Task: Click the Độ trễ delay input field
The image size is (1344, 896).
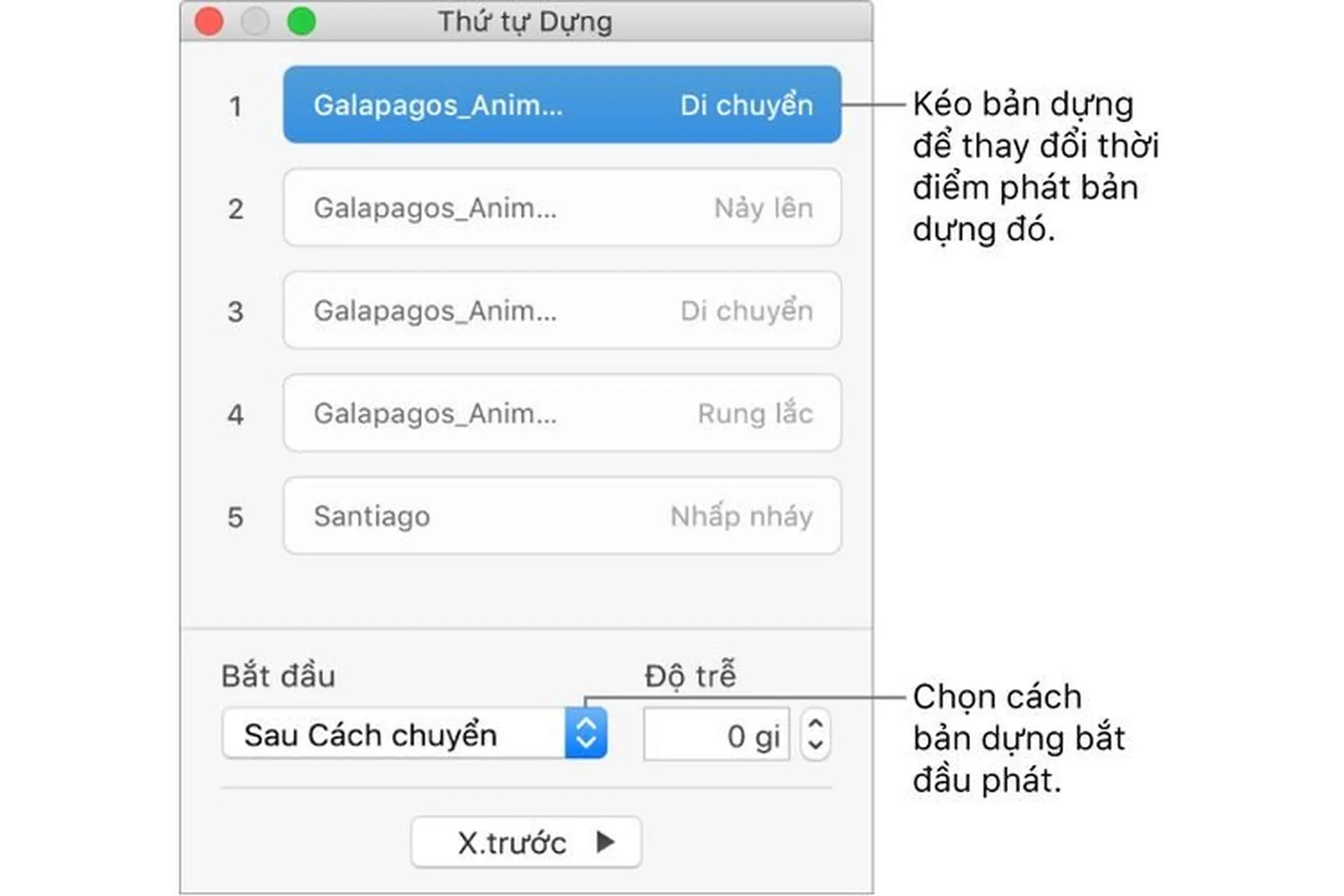Action: pos(716,734)
